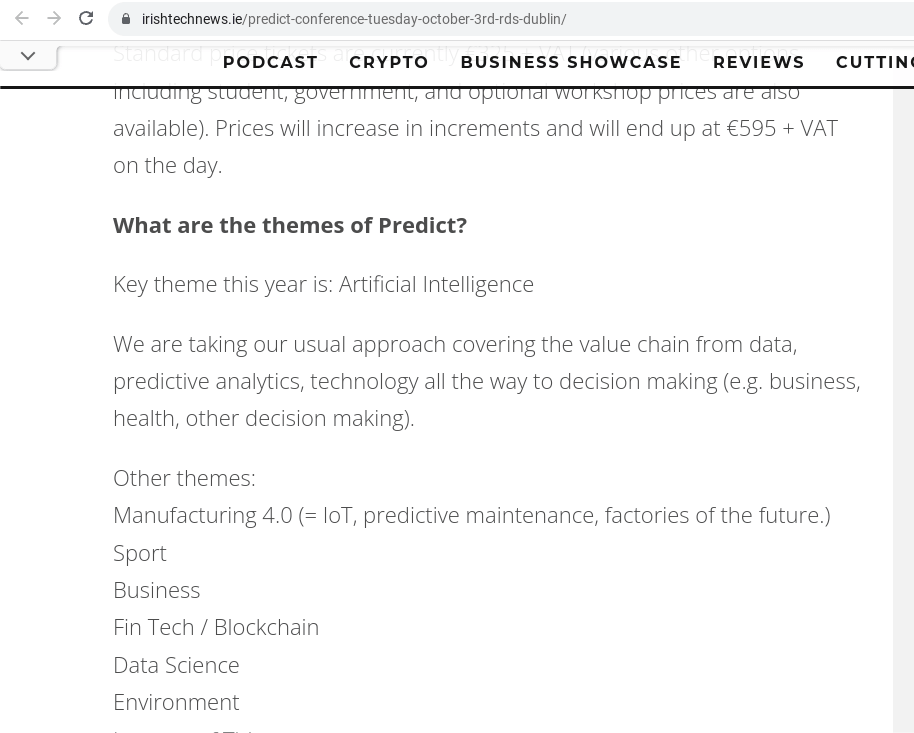This screenshot has height=733, width=914.
Task: Reload the current page
Action: [x=86, y=18]
